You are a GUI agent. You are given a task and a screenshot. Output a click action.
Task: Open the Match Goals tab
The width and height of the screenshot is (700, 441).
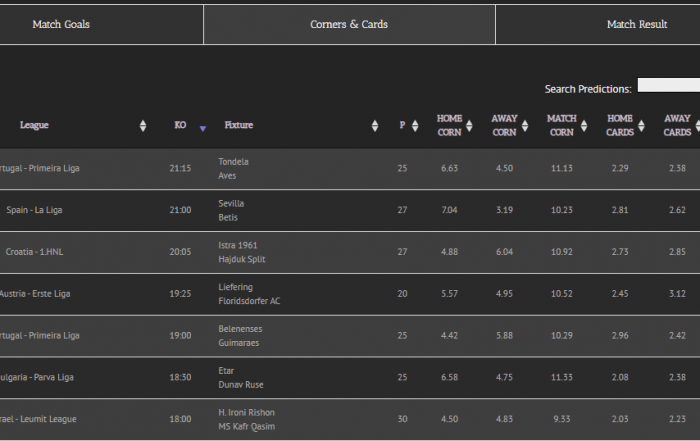pyautogui.click(x=61, y=25)
